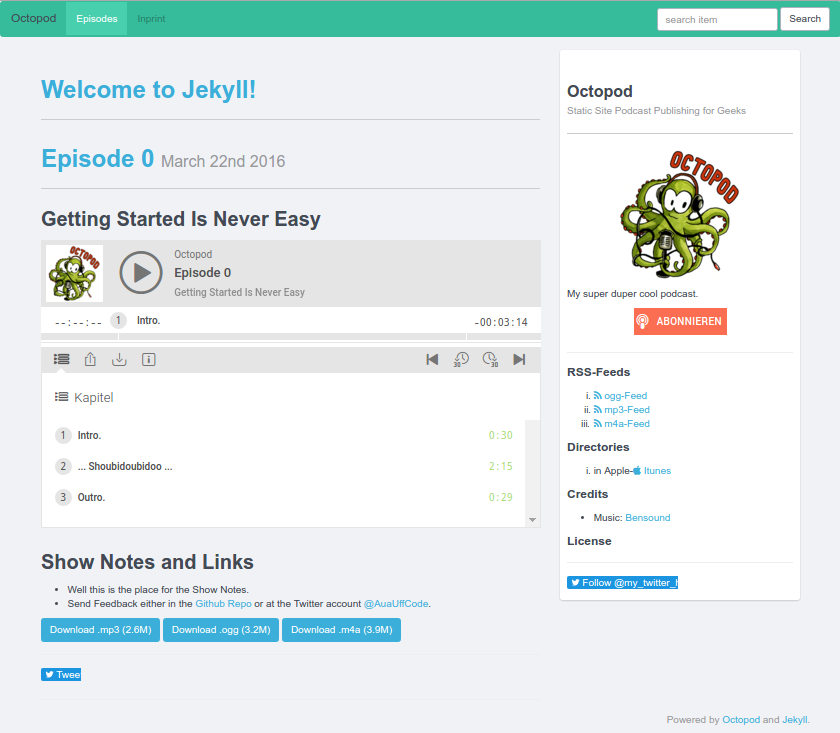
Task: Seek within the player progress bar
Action: click(x=291, y=336)
